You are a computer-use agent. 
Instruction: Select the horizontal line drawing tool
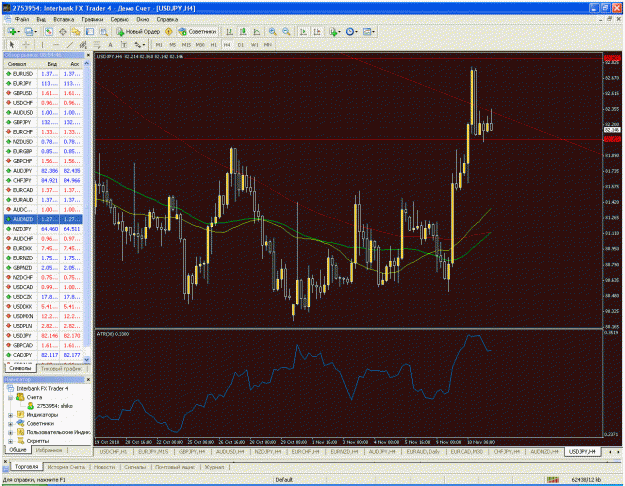pos(56,45)
